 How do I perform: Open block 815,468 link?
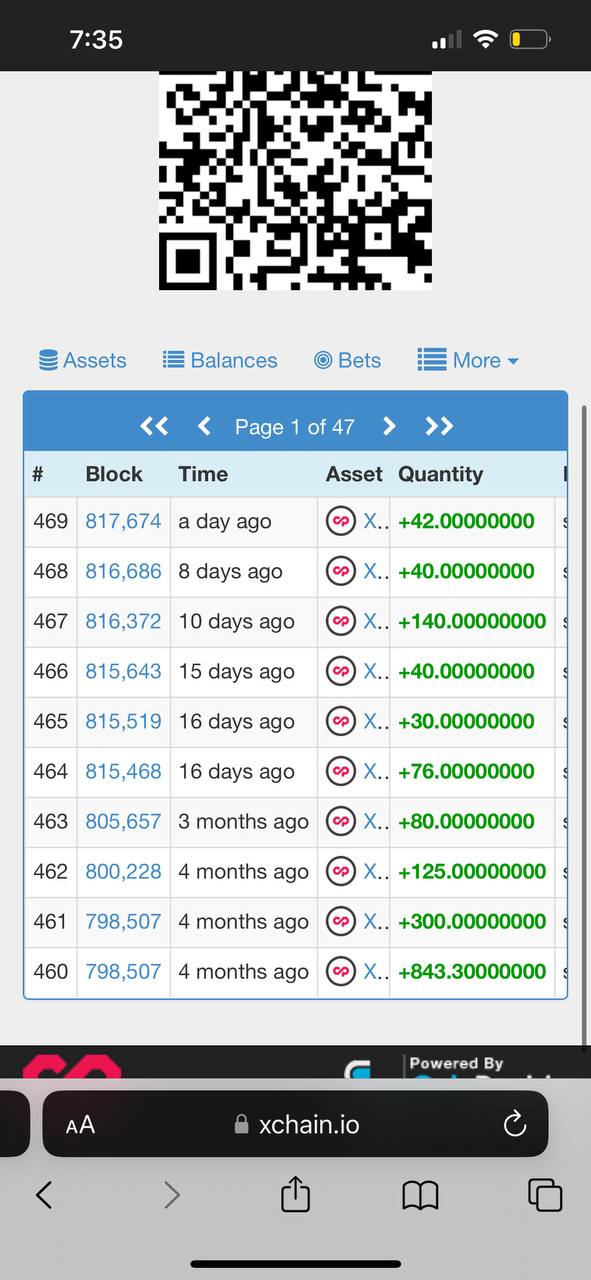(123, 771)
